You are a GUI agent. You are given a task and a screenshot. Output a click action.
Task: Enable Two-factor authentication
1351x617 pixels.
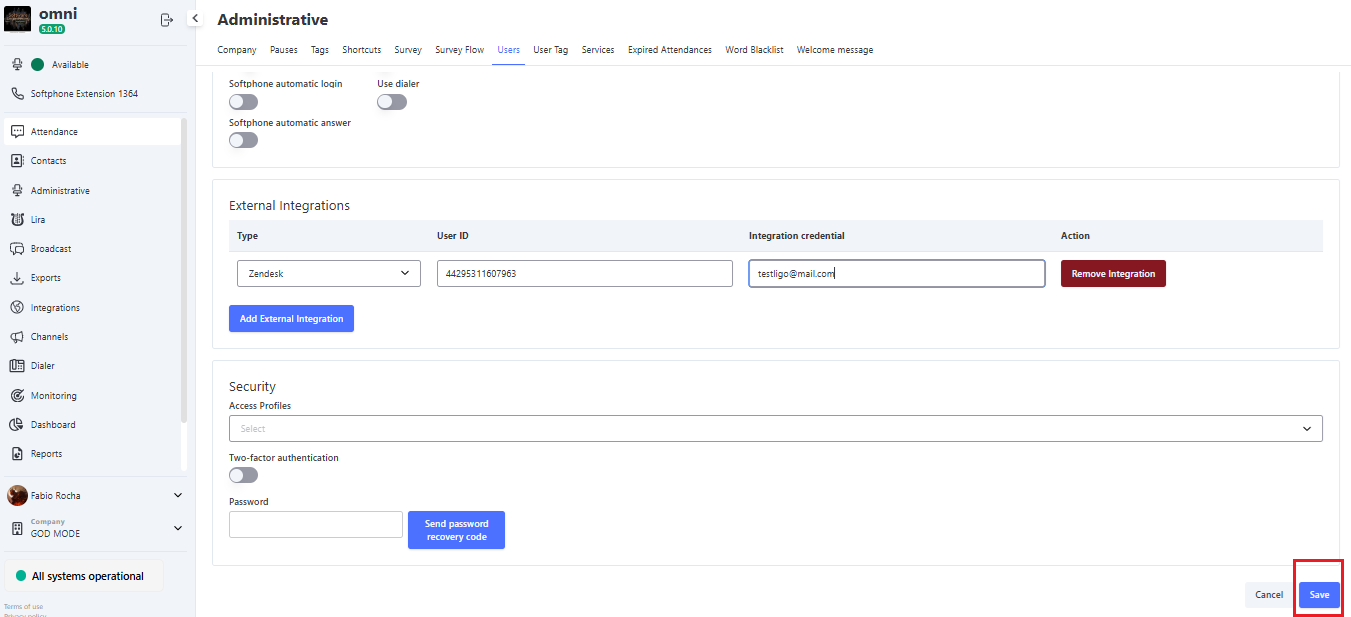coord(243,475)
